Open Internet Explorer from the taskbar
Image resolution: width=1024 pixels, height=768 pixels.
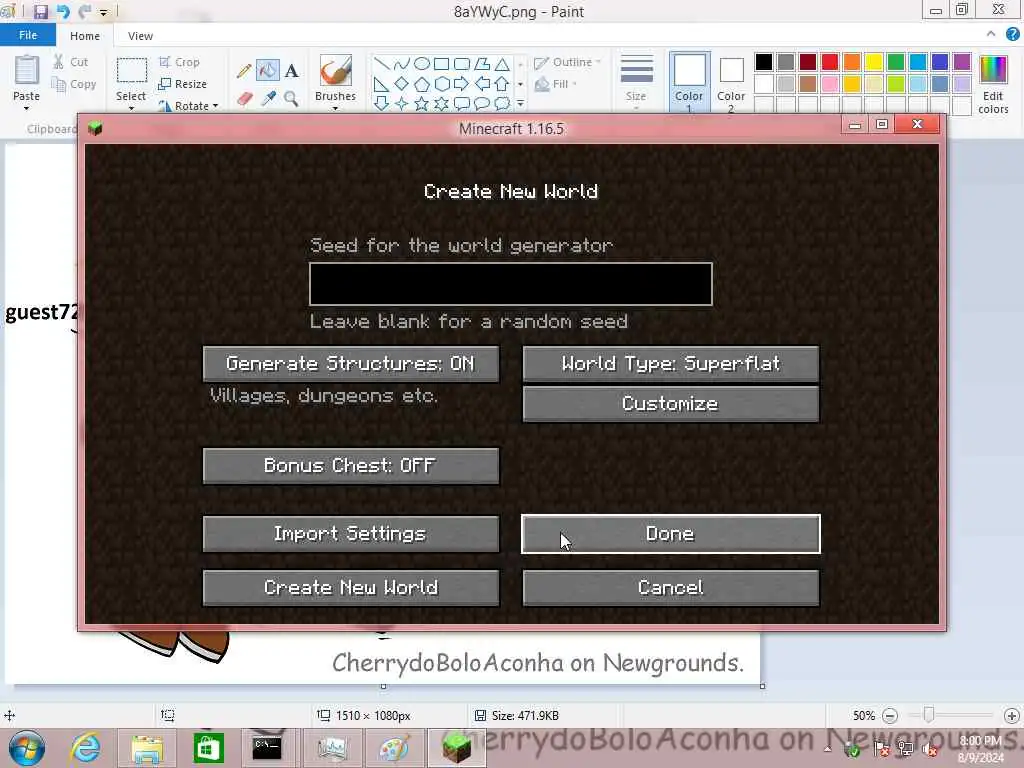[86, 748]
